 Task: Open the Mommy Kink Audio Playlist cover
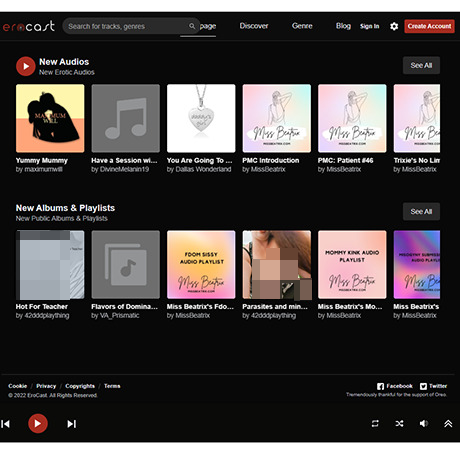point(352,265)
